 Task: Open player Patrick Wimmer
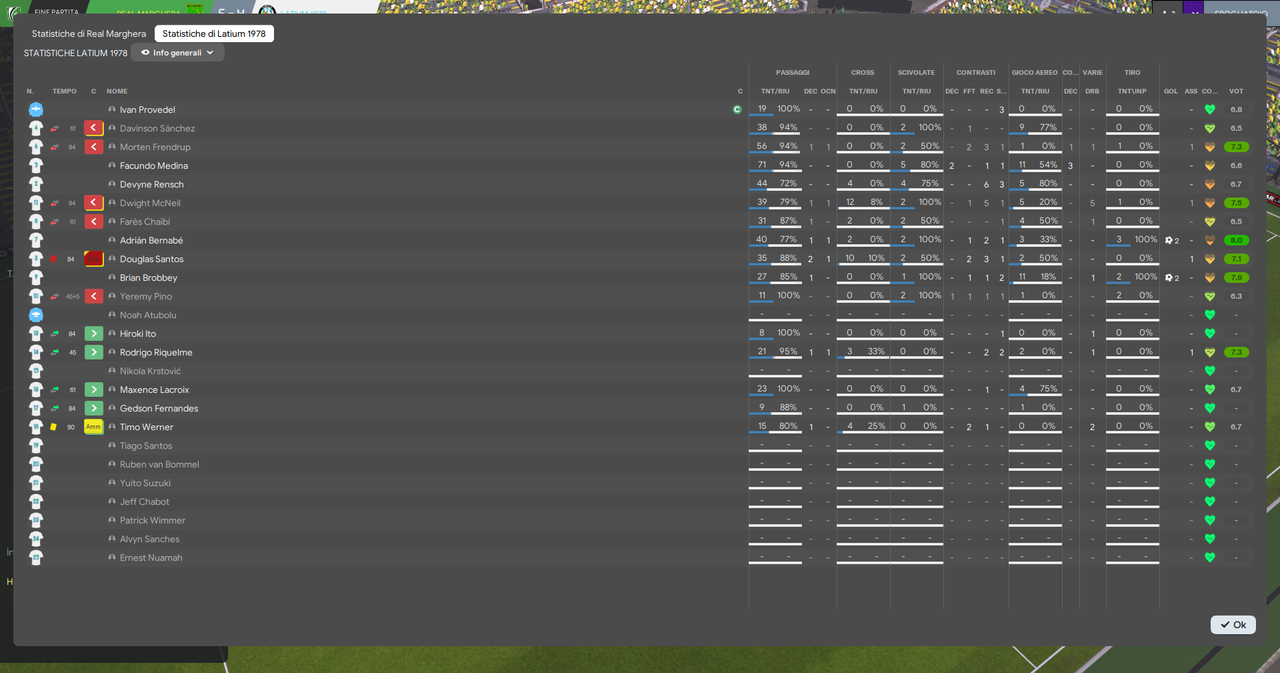point(152,520)
